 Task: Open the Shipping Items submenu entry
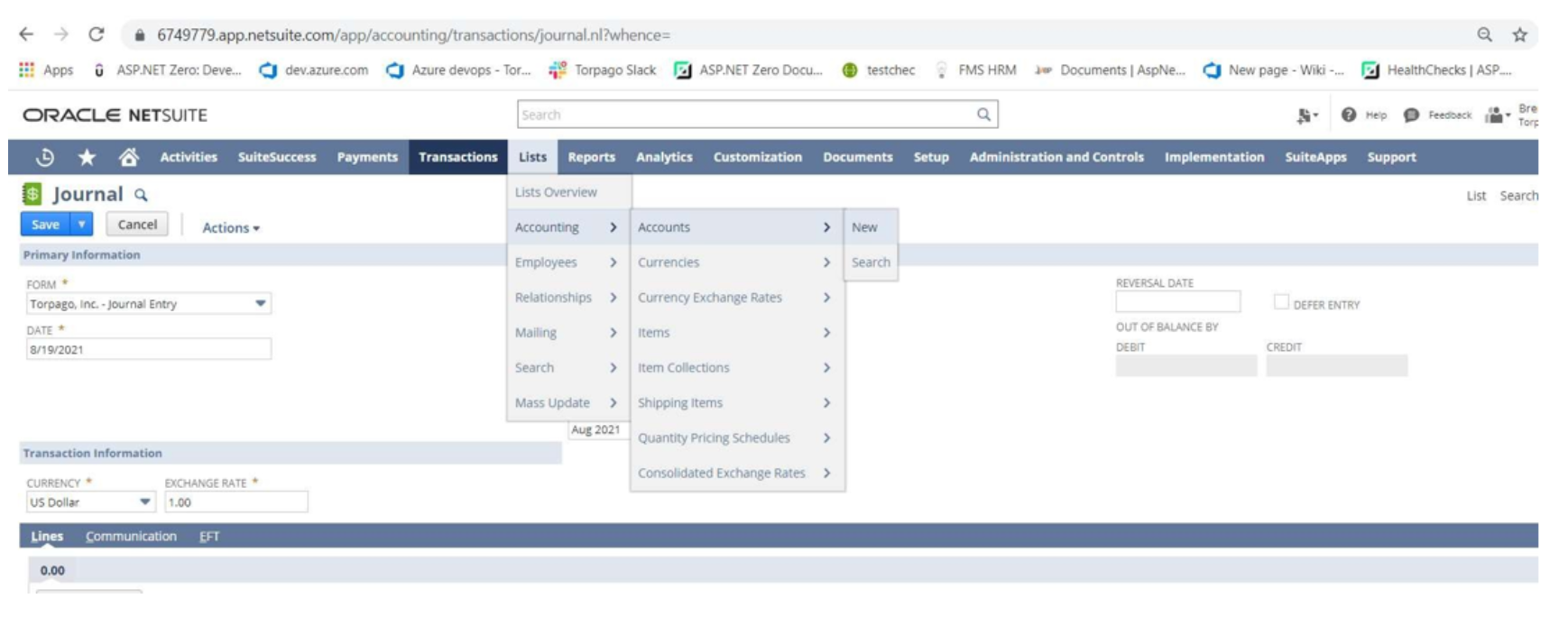pyautogui.click(x=736, y=403)
